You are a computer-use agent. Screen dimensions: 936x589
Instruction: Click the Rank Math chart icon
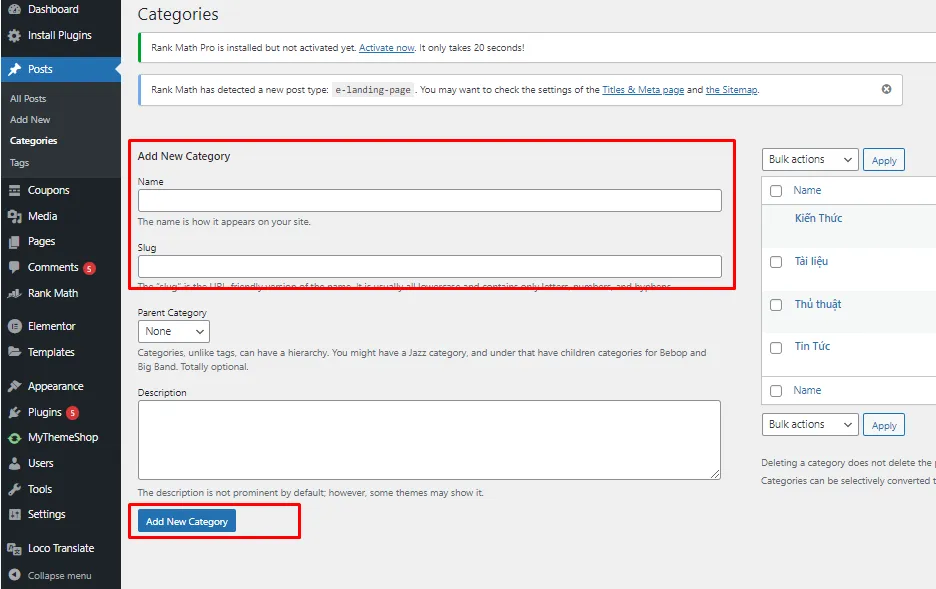click(14, 294)
